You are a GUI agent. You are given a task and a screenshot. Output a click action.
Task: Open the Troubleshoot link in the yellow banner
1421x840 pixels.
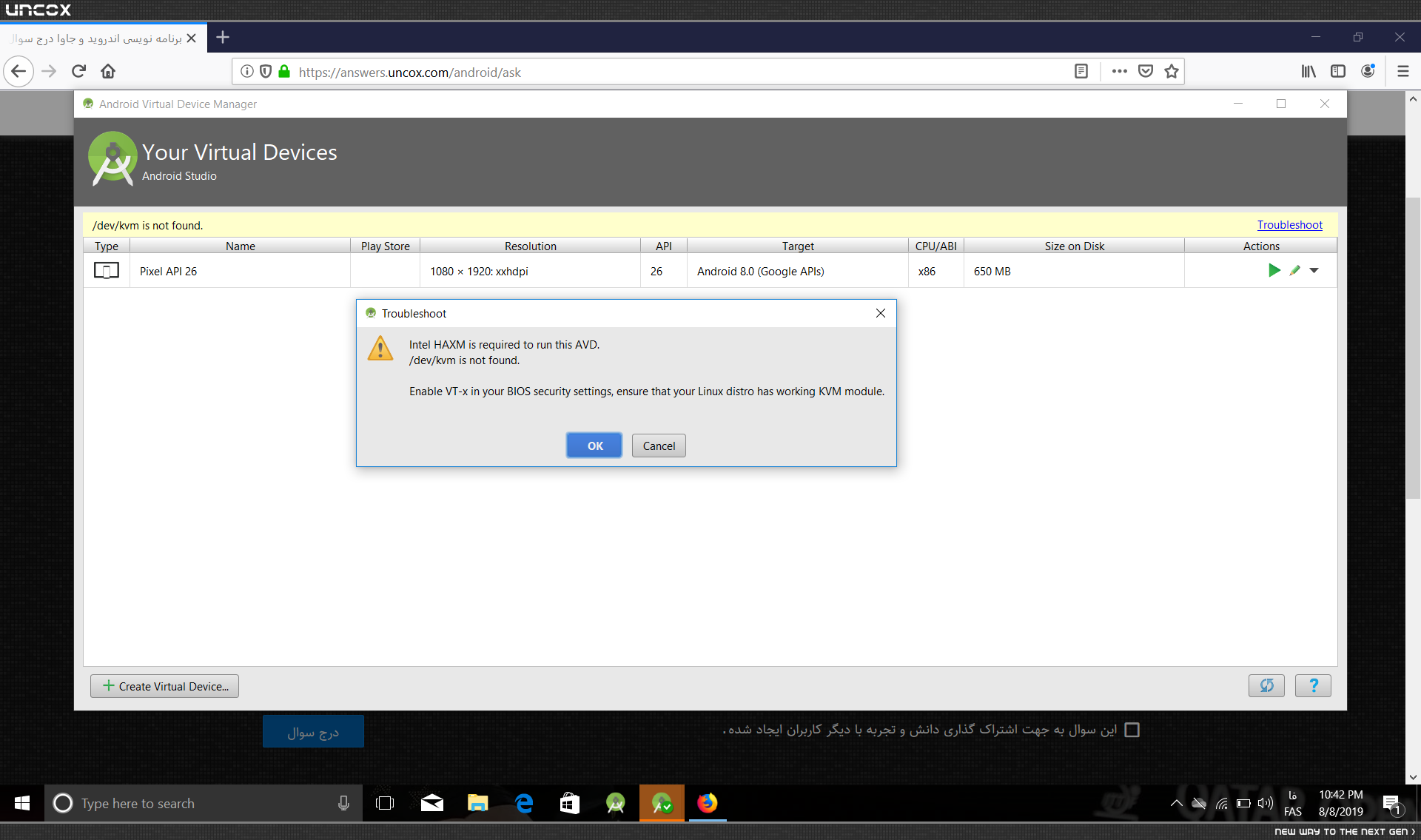(1289, 225)
